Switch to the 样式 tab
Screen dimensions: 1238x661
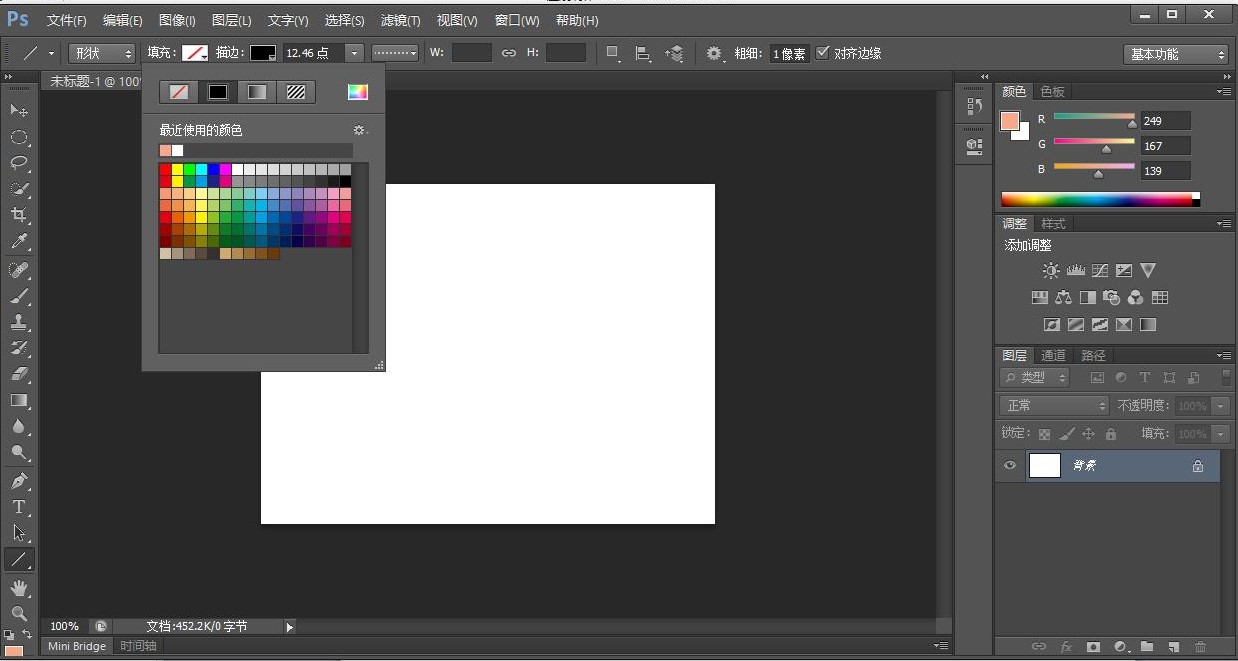pyautogui.click(x=1053, y=223)
